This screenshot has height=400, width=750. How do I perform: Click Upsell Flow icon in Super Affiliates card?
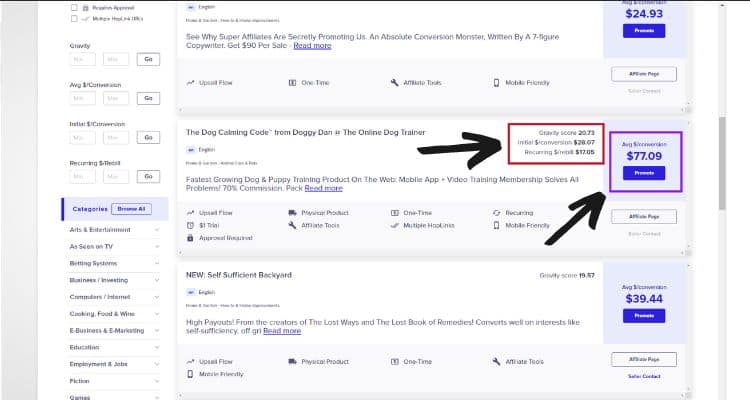(190, 83)
